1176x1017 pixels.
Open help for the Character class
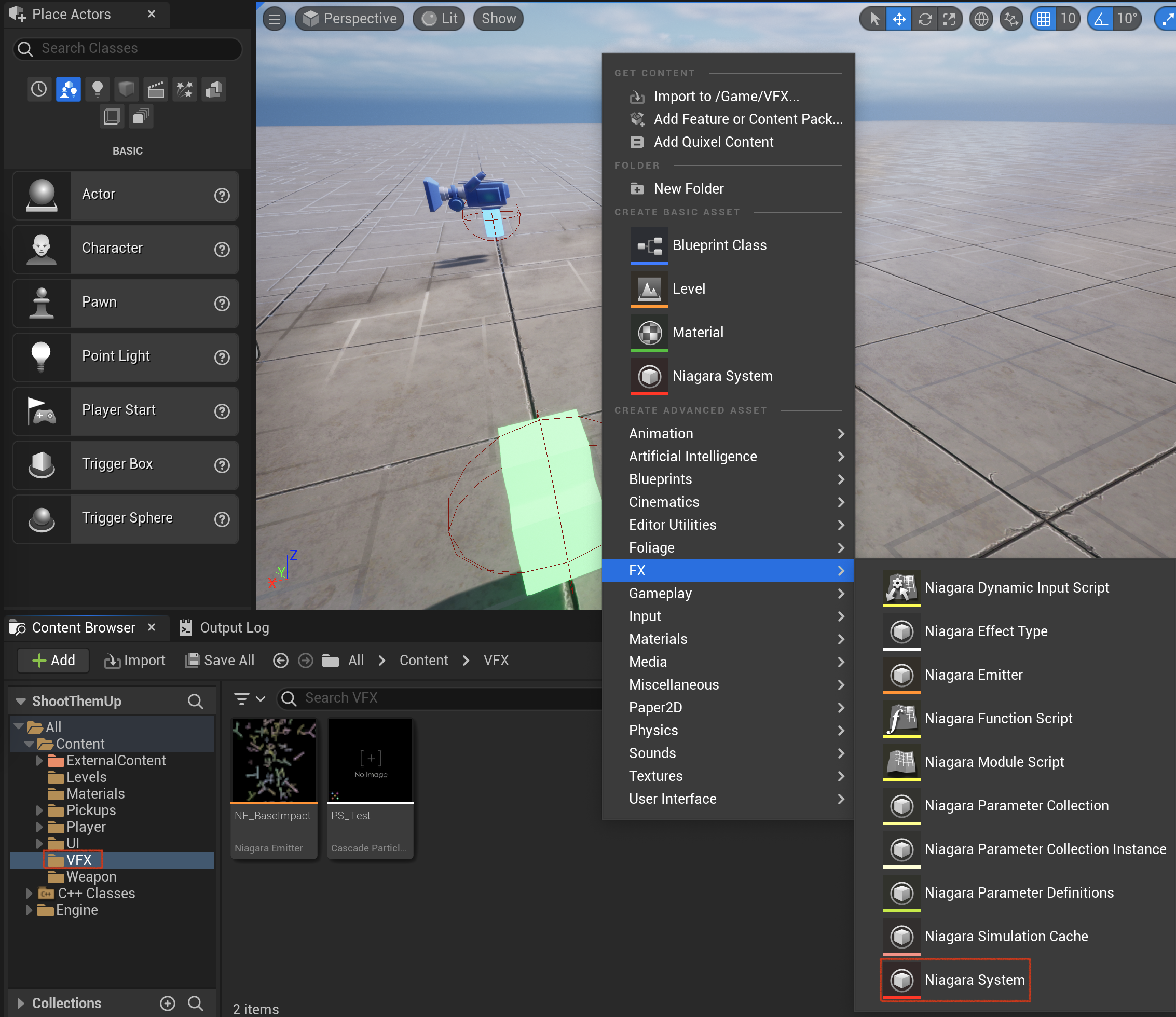[x=222, y=249]
